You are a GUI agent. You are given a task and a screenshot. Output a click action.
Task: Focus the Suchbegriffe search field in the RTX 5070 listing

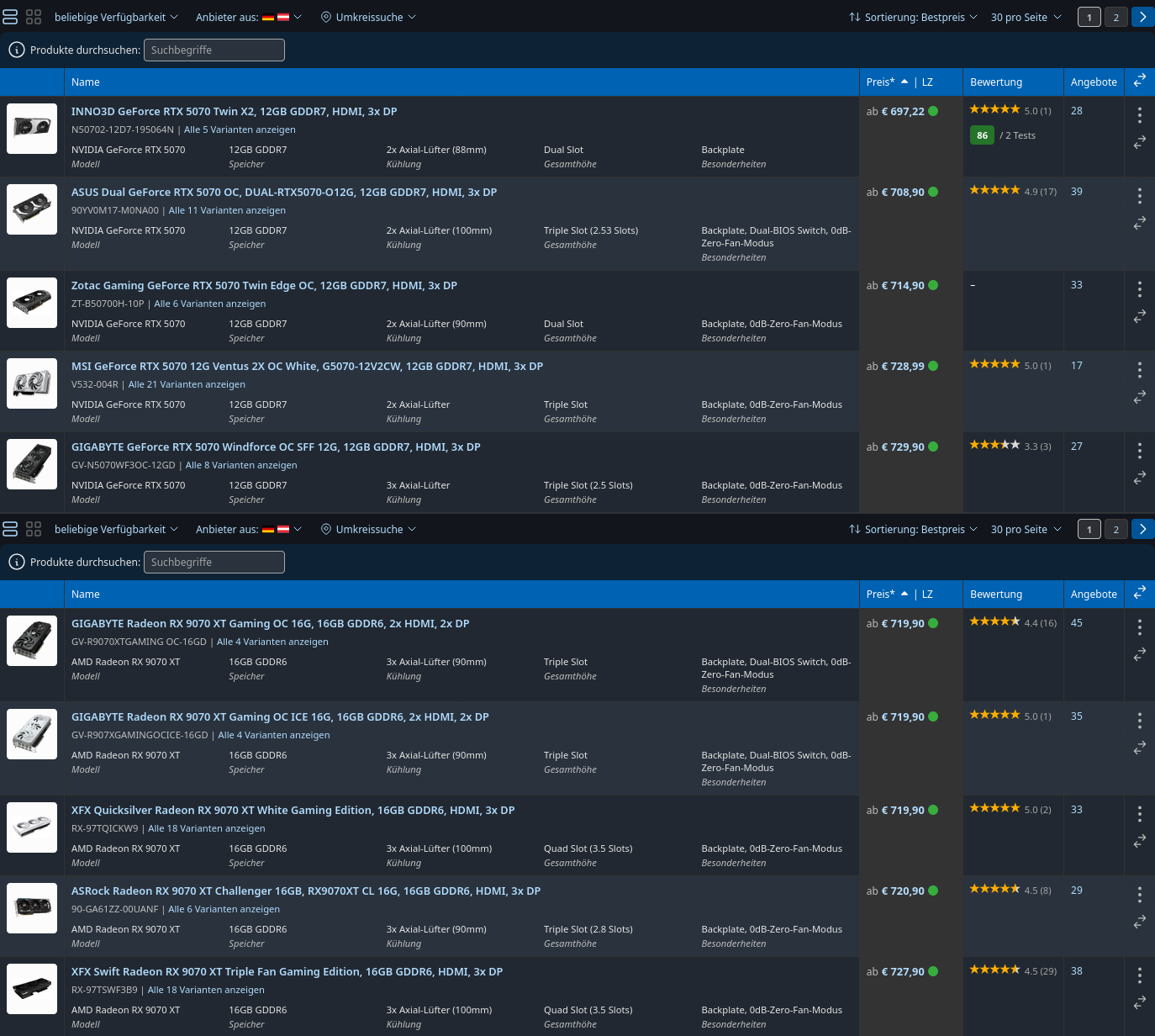214,50
